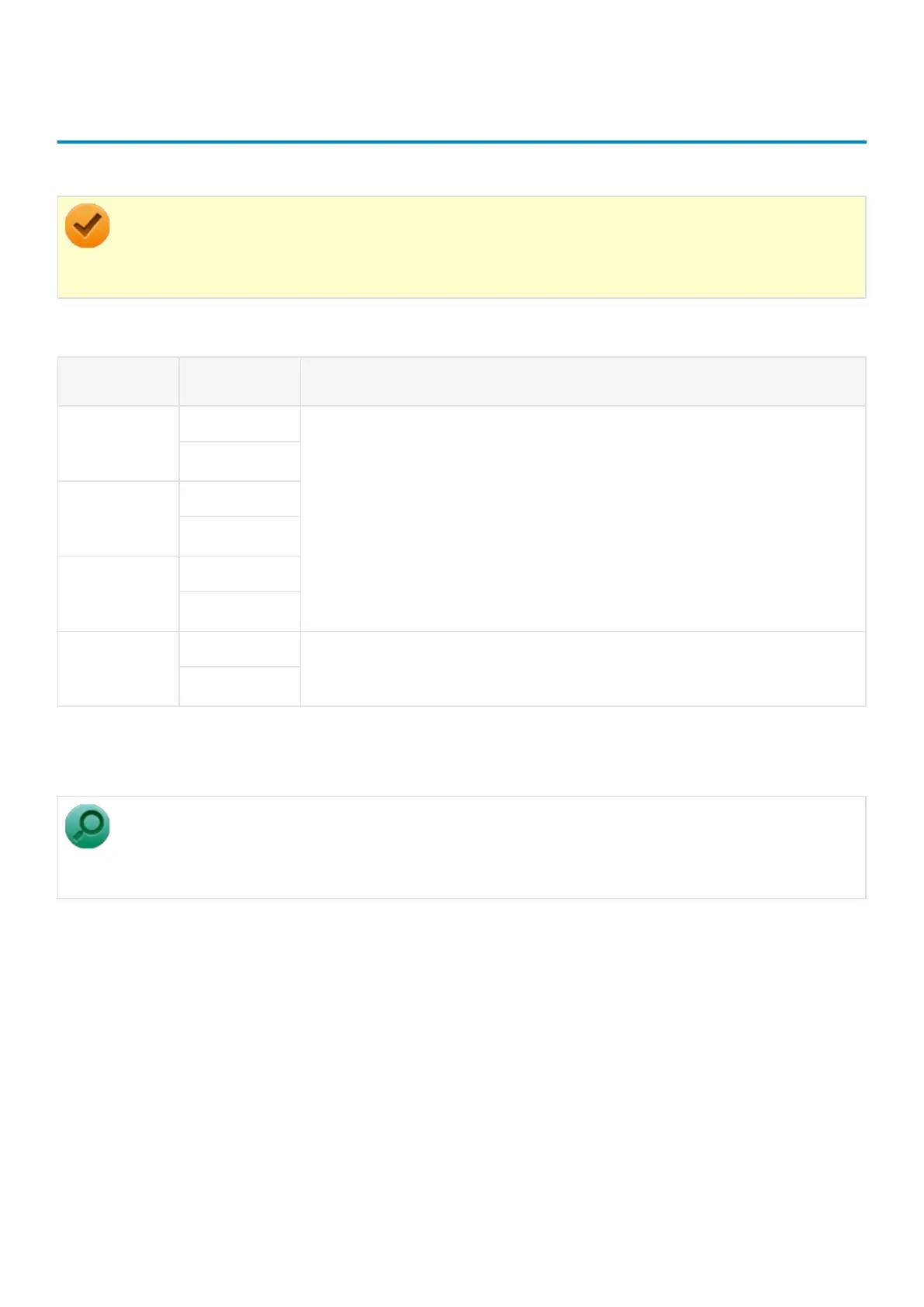The image size is (924, 1307).
Task: Click the second body cell in the middle column
Action: click(240, 462)
